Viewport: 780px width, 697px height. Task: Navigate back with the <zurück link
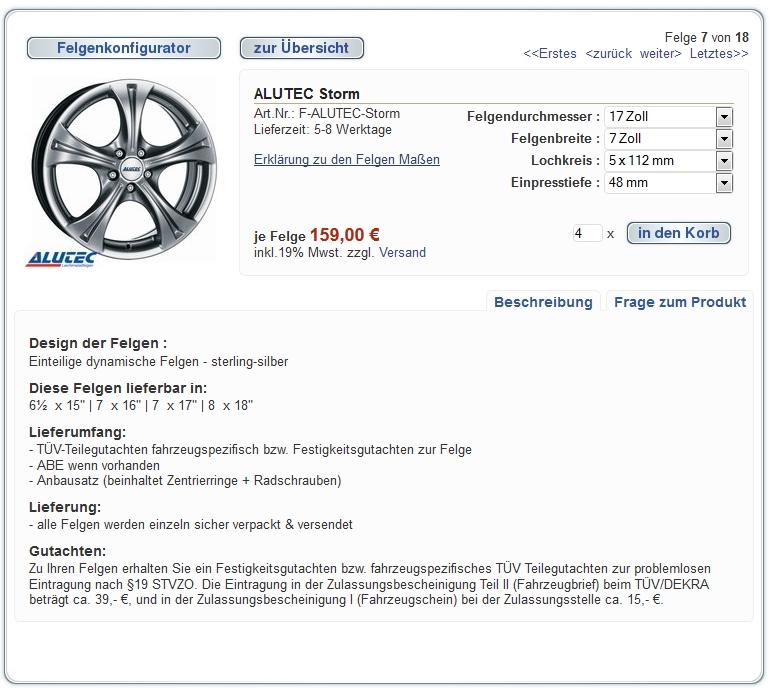click(609, 54)
